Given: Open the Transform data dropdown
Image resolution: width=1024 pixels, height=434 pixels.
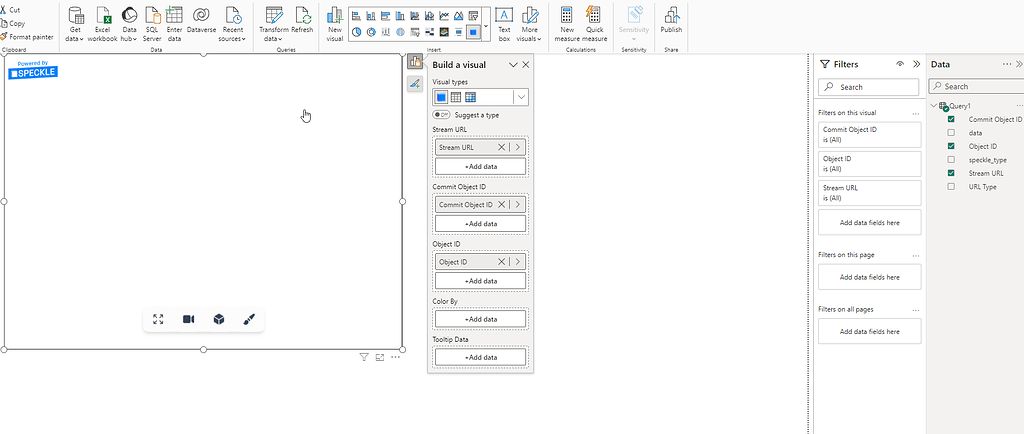Looking at the screenshot, I should tap(274, 23).
